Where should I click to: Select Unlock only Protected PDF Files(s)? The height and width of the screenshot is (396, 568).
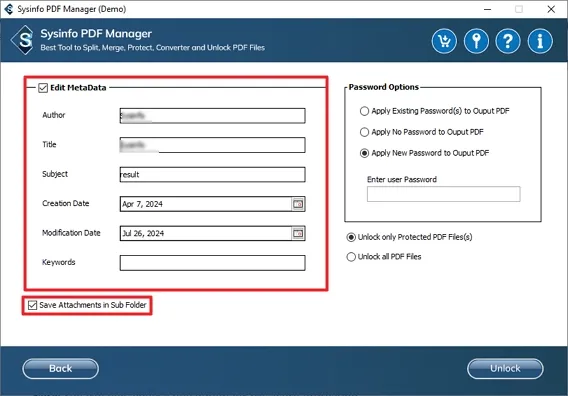(x=351, y=237)
